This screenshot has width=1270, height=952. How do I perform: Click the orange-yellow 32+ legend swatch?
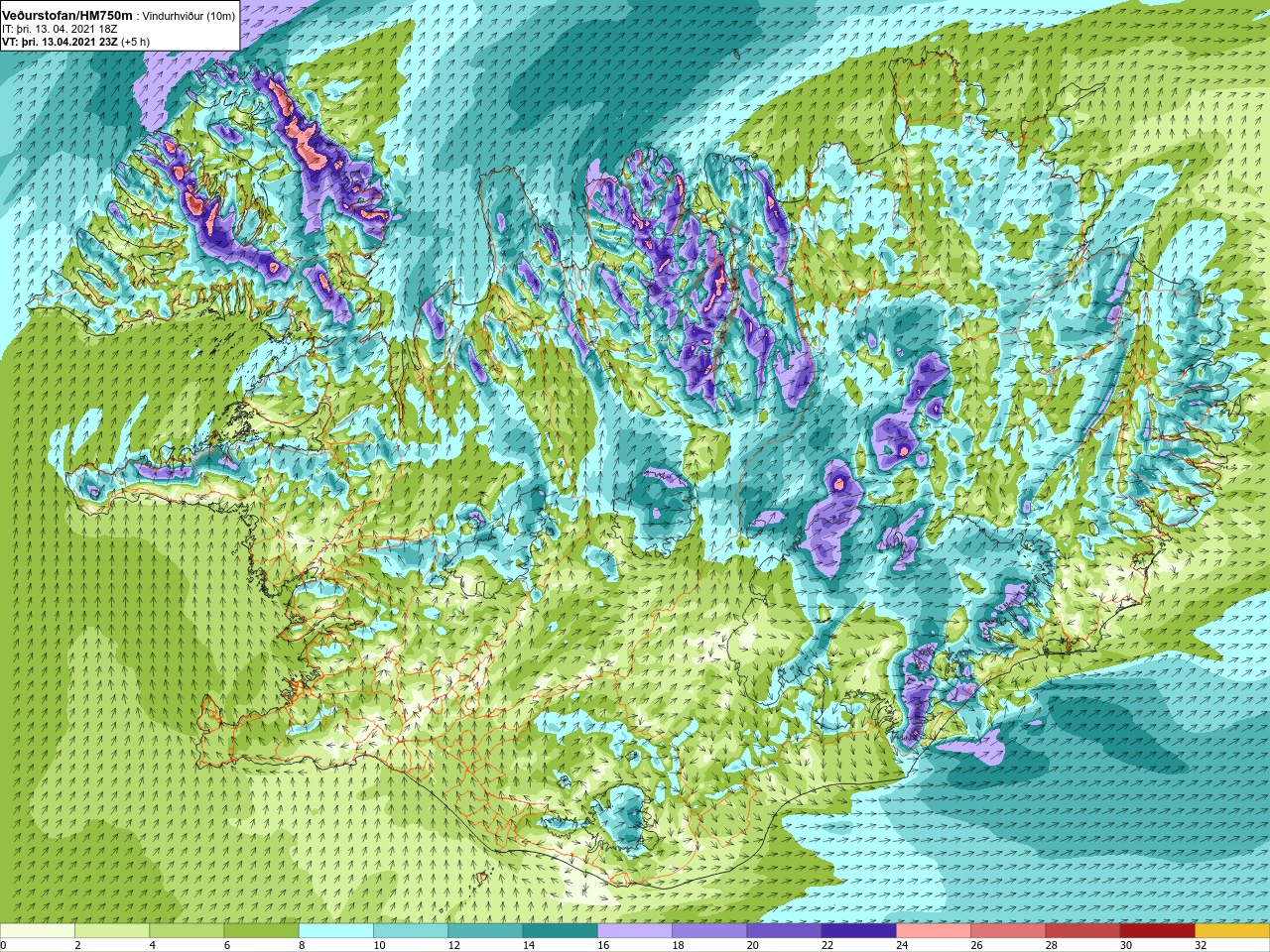pyautogui.click(x=1232, y=931)
